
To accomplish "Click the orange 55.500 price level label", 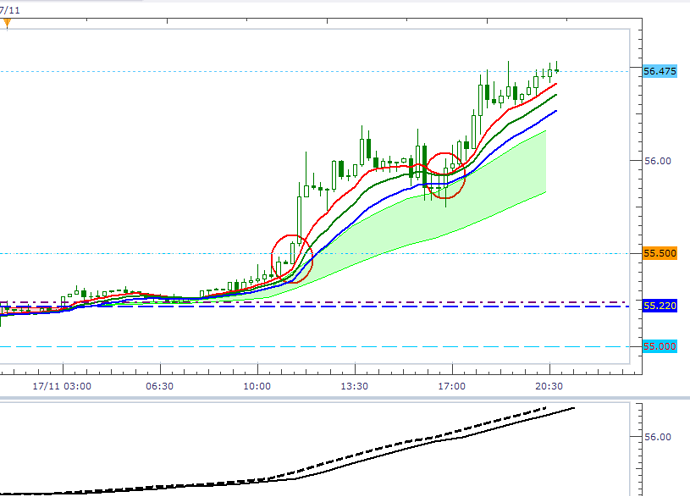I will coord(659,254).
